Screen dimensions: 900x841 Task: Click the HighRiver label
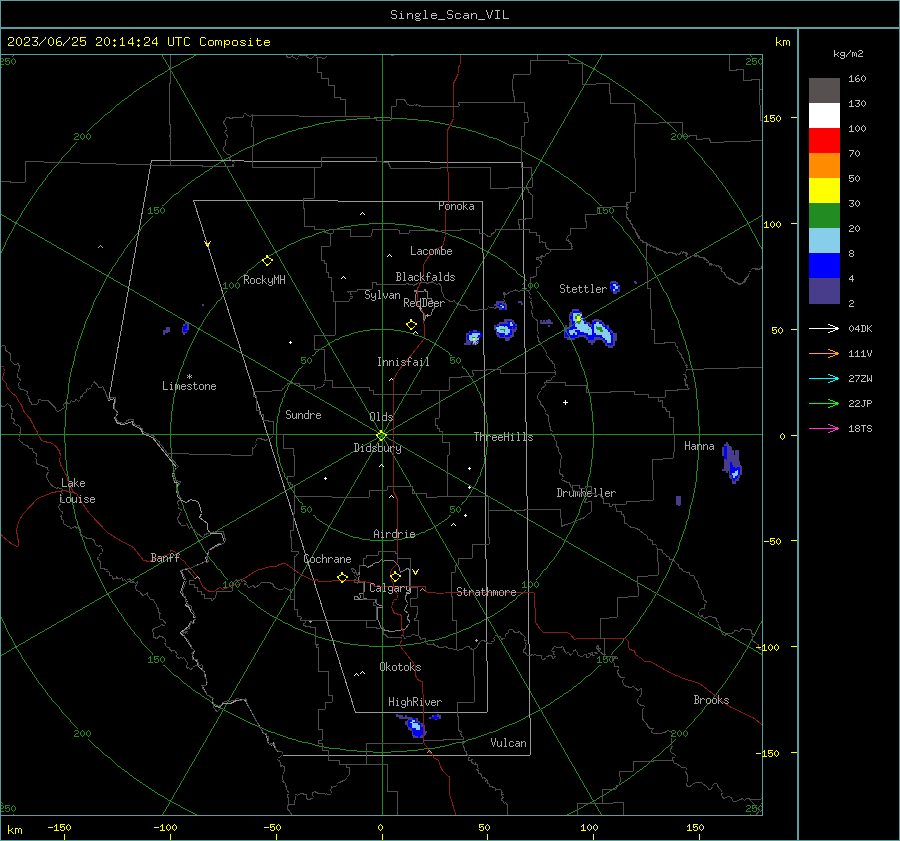coord(415,702)
